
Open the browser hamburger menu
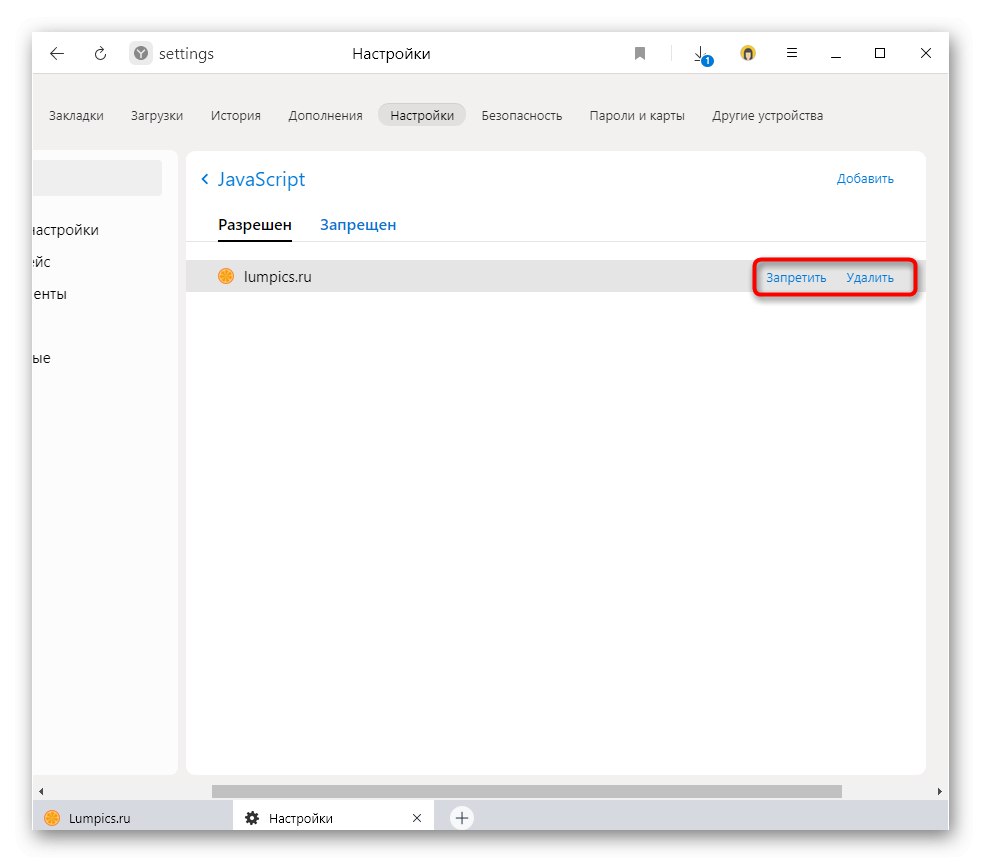point(791,53)
